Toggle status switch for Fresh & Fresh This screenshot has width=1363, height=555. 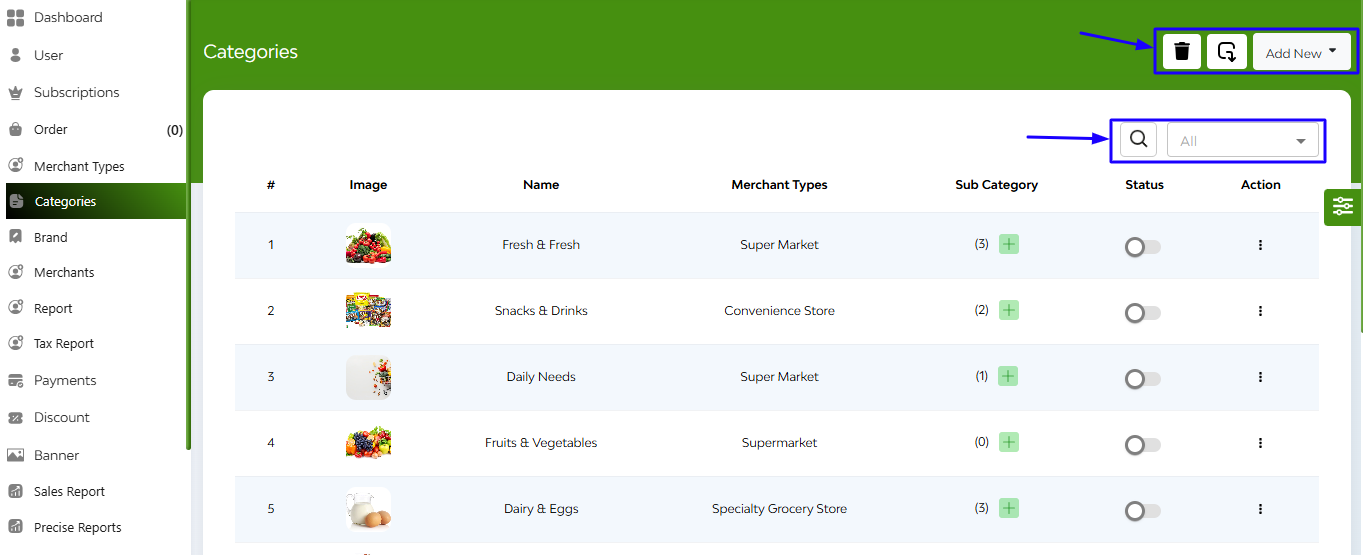(1143, 247)
